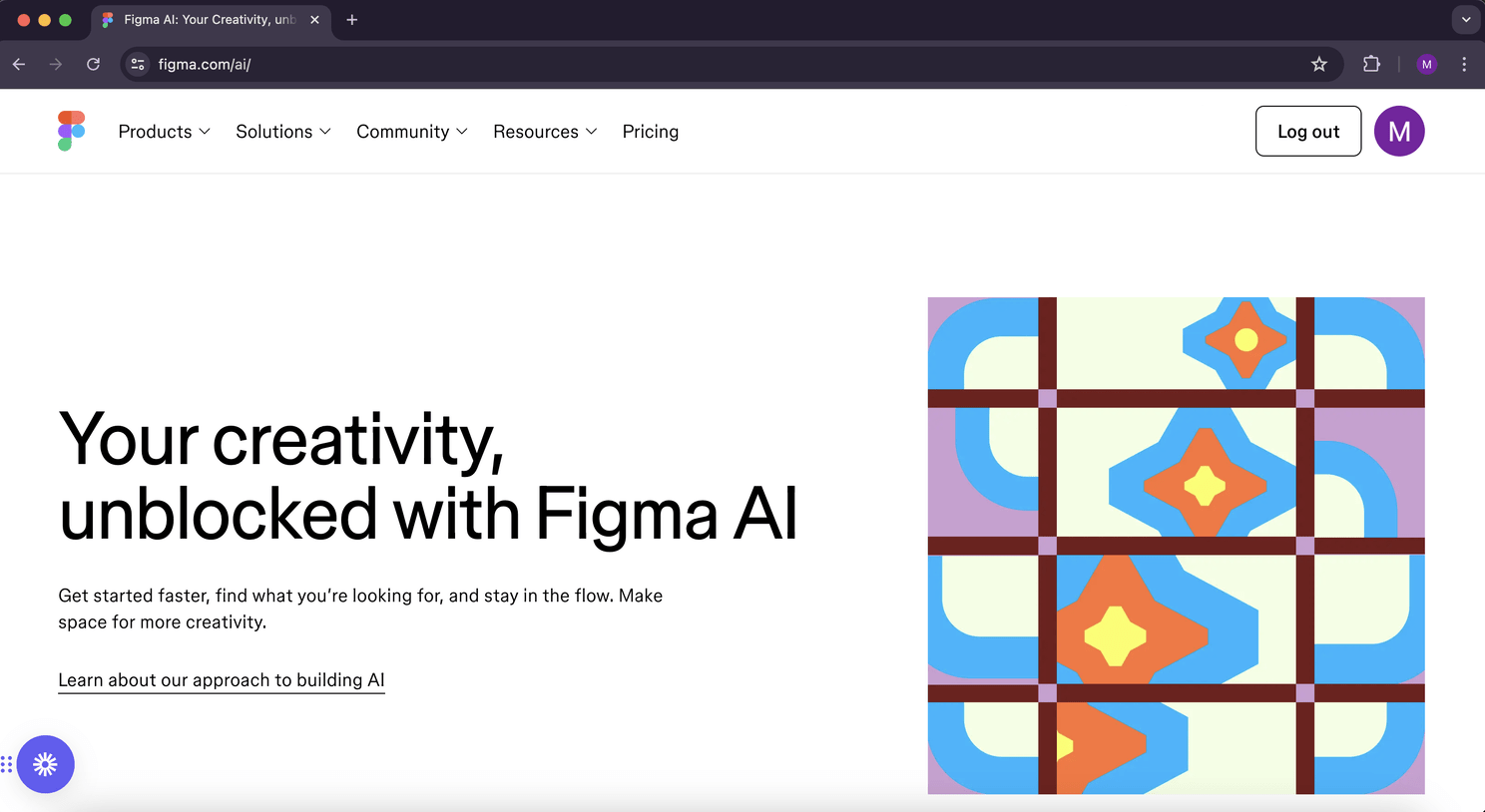The height and width of the screenshot is (812, 1485).
Task: Select the Pricing menu item
Action: click(x=650, y=131)
